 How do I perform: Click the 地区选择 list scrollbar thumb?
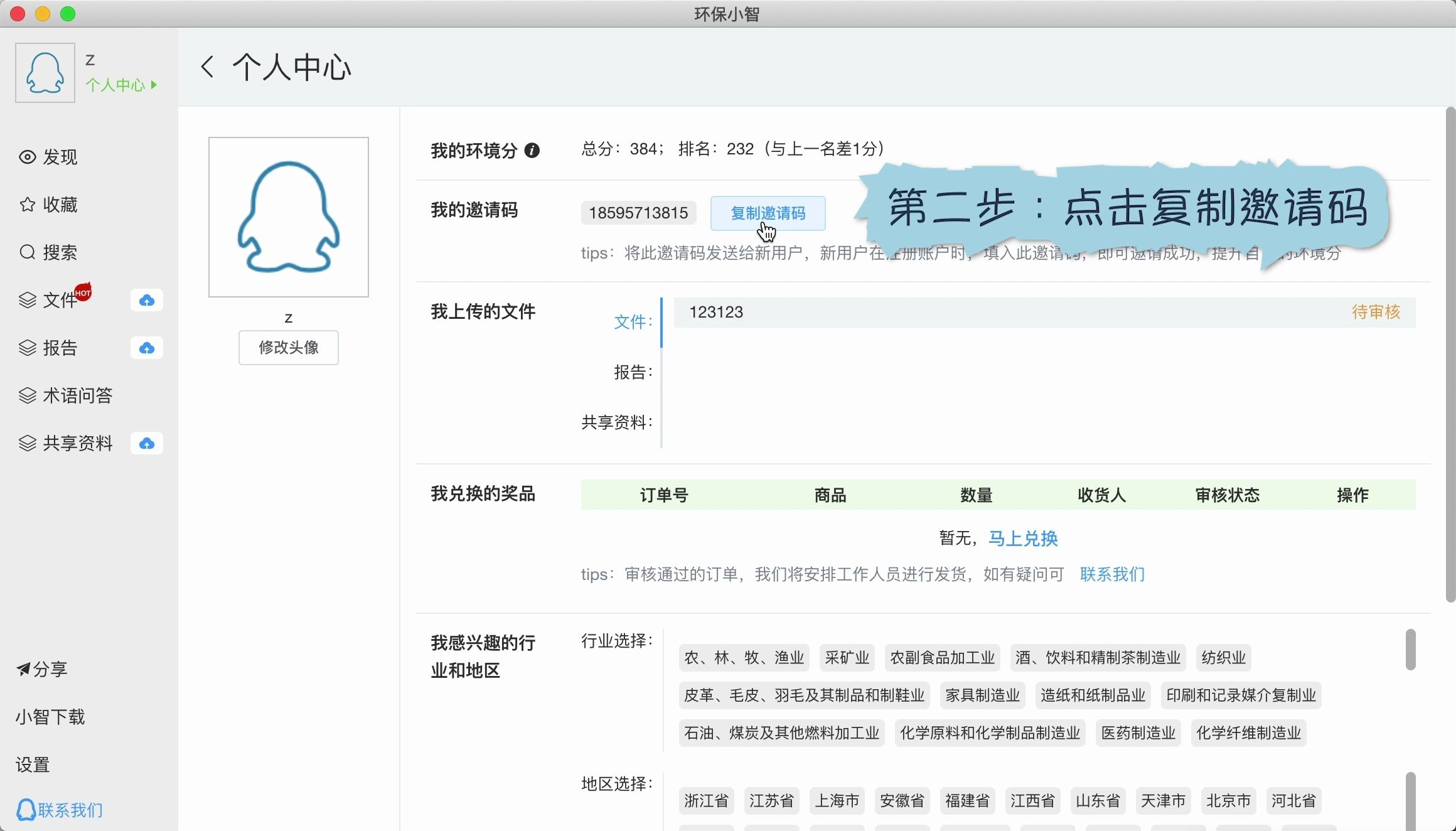tap(1410, 802)
